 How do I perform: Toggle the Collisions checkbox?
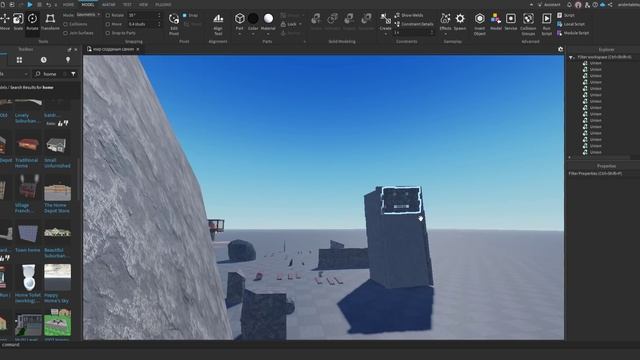click(x=66, y=24)
